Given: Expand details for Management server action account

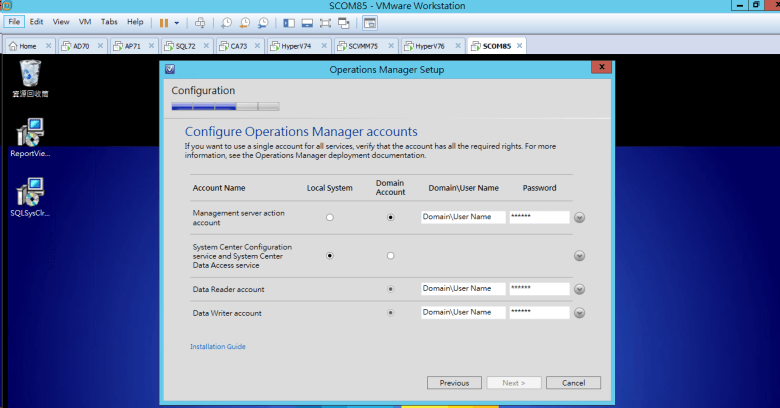Looking at the screenshot, I should point(579,217).
